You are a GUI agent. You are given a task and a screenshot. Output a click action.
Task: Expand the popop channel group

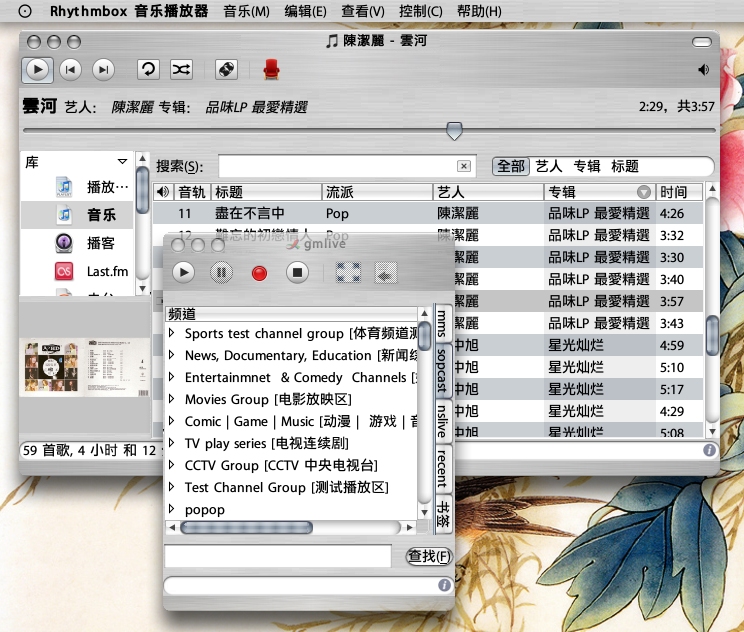point(172,509)
